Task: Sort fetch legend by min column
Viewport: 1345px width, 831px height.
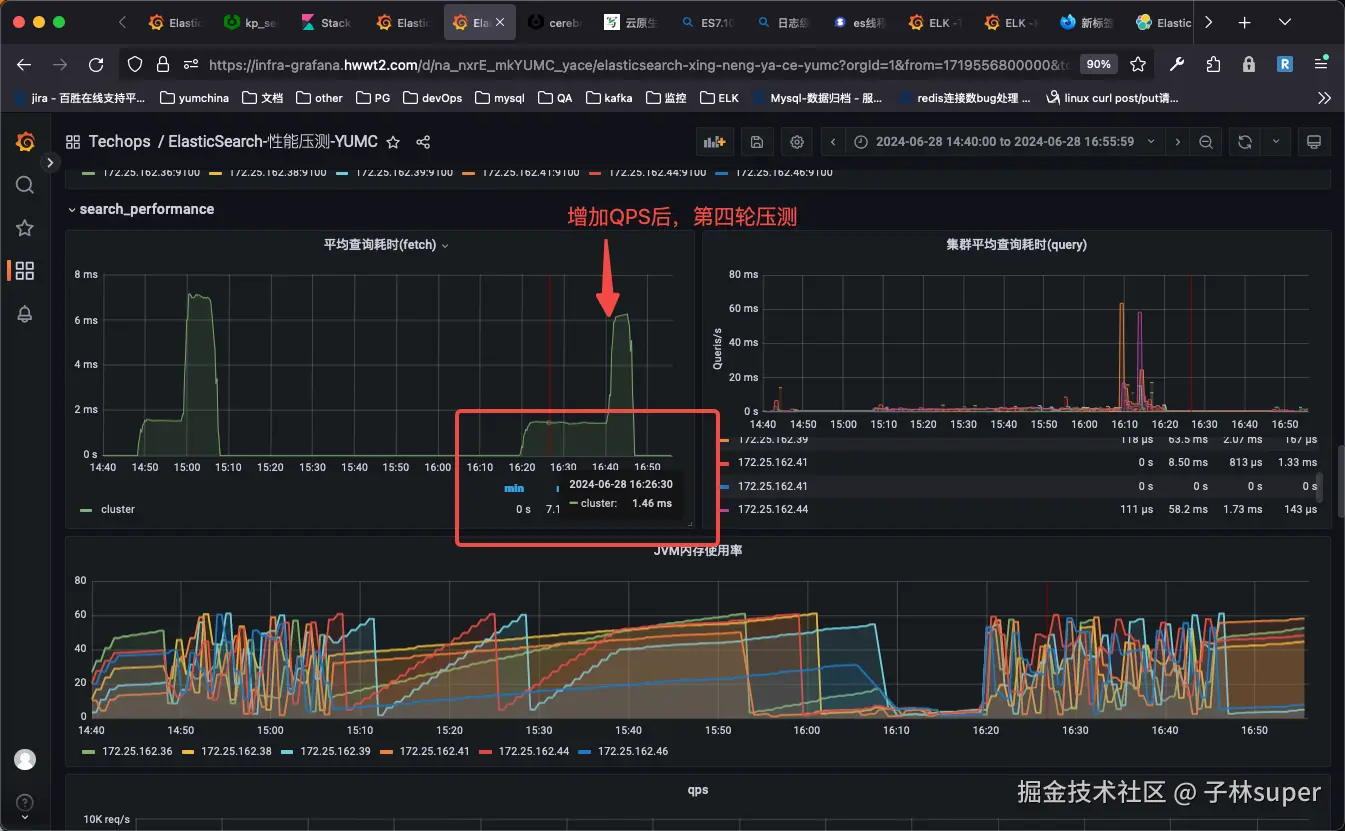Action: [x=514, y=488]
